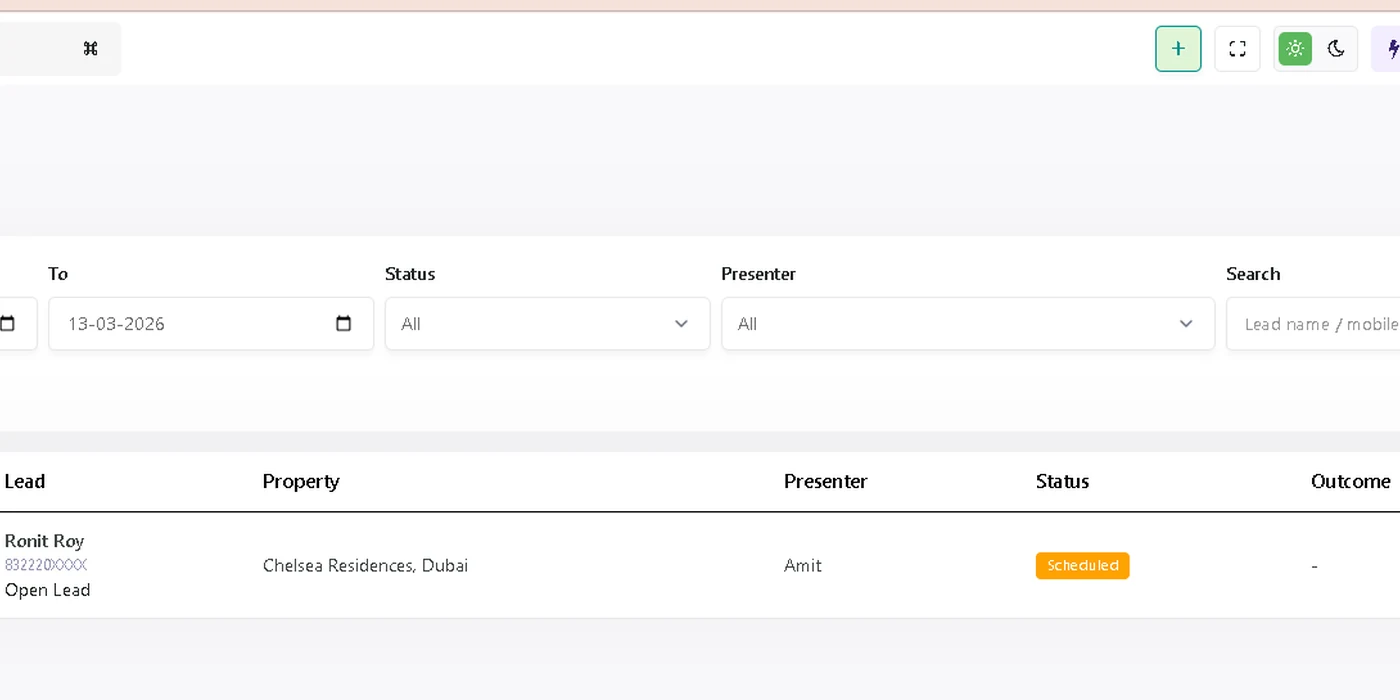Screen dimensions: 1400x700
Task: Sort by the Lead column header
Action: pyautogui.click(x=25, y=481)
